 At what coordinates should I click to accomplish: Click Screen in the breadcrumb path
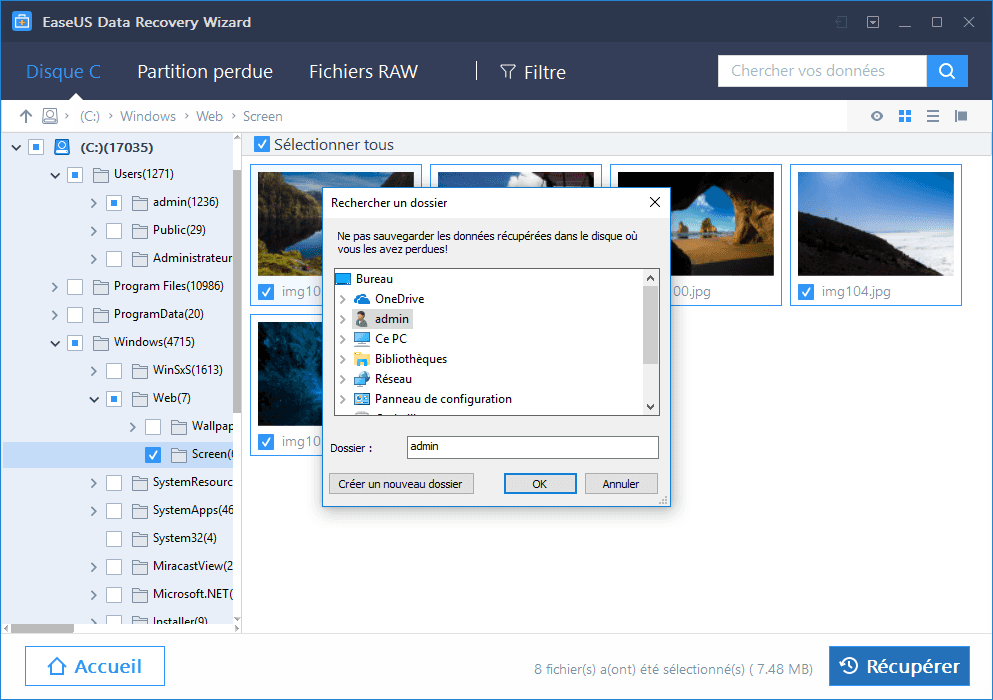[x=262, y=116]
